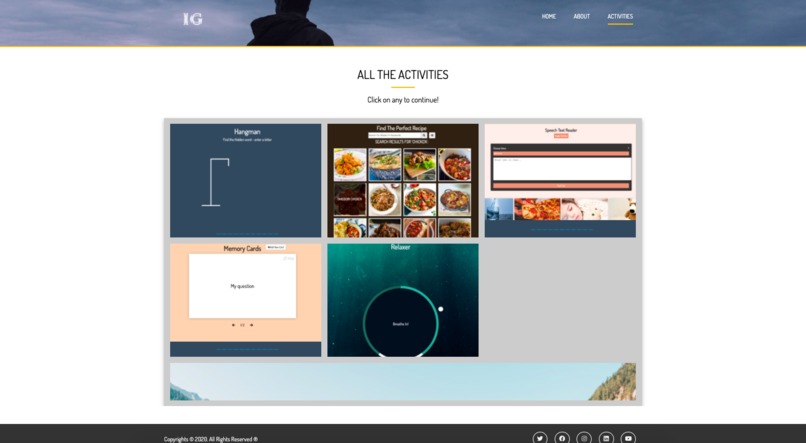This screenshot has height=443, width=806.
Task: Open the Twitter social icon in footer
Action: coord(540,438)
